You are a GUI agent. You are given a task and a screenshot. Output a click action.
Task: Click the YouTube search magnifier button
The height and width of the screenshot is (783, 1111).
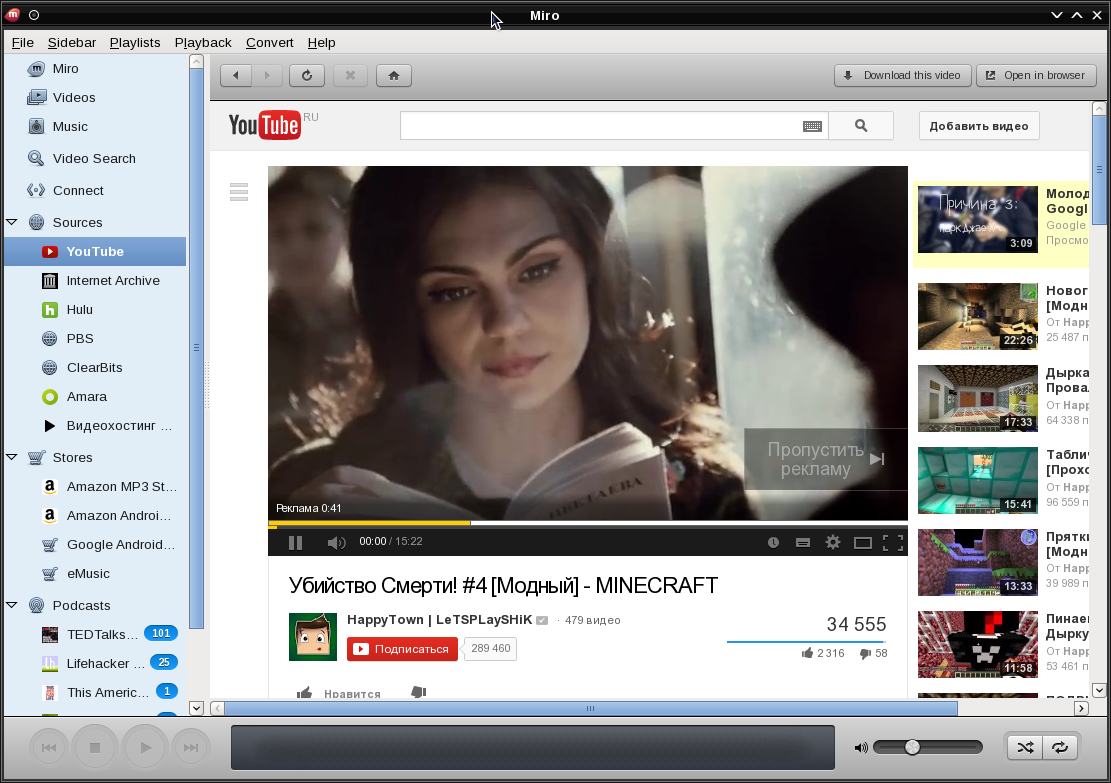[861, 125]
